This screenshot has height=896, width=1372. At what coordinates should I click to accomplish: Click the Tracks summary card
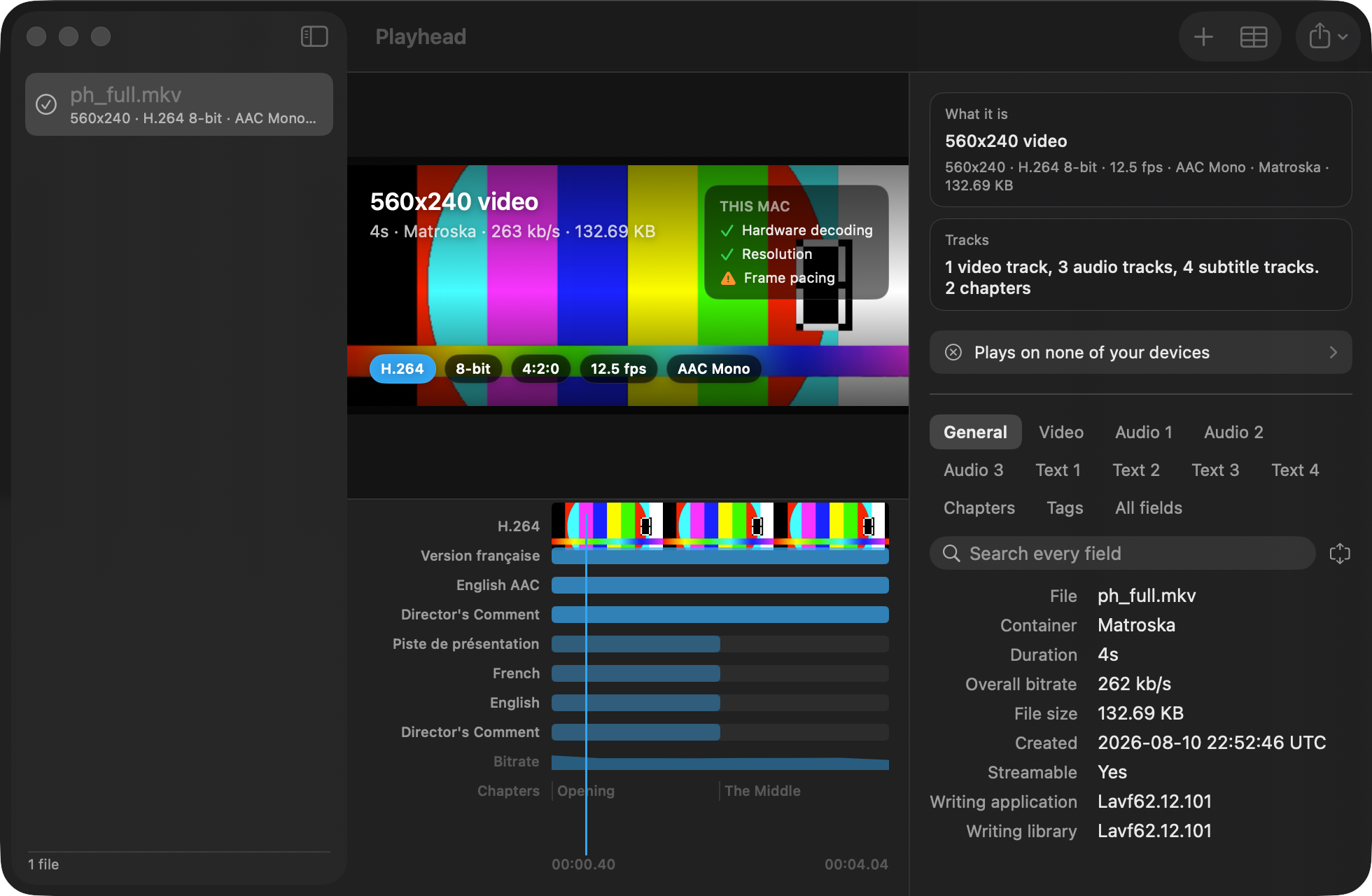(1140, 265)
